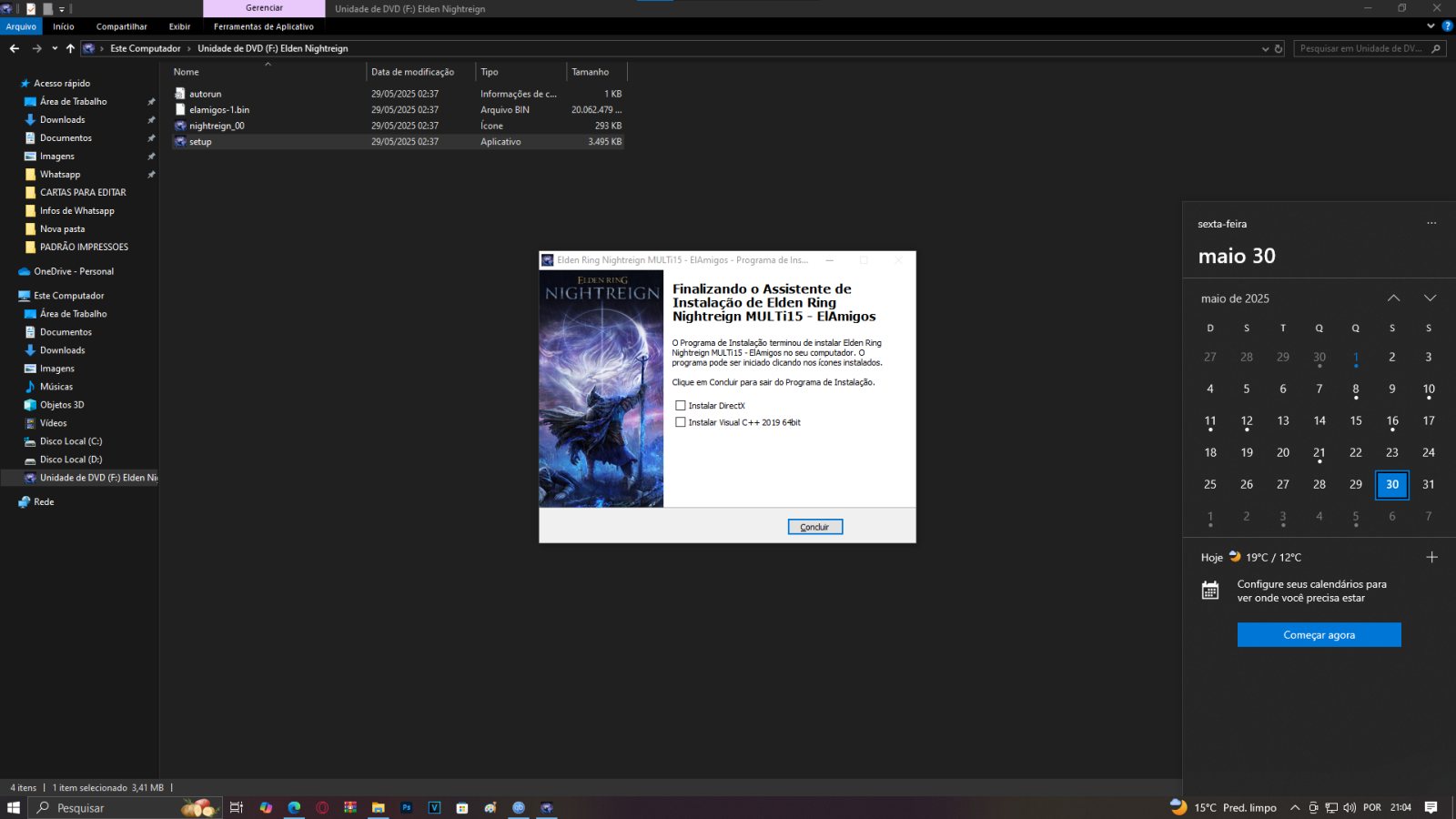Open Task View from the taskbar
Viewport: 1456px width, 819px height.
pyautogui.click(x=237, y=807)
